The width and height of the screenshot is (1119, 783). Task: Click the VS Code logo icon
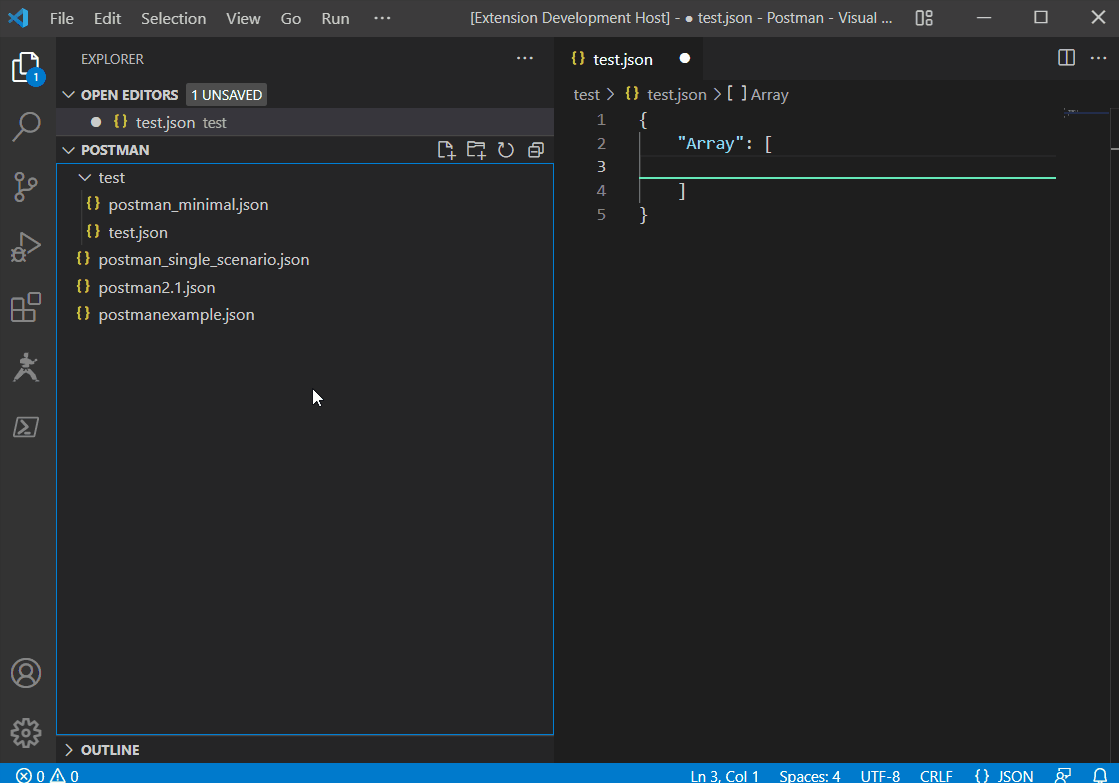click(18, 18)
